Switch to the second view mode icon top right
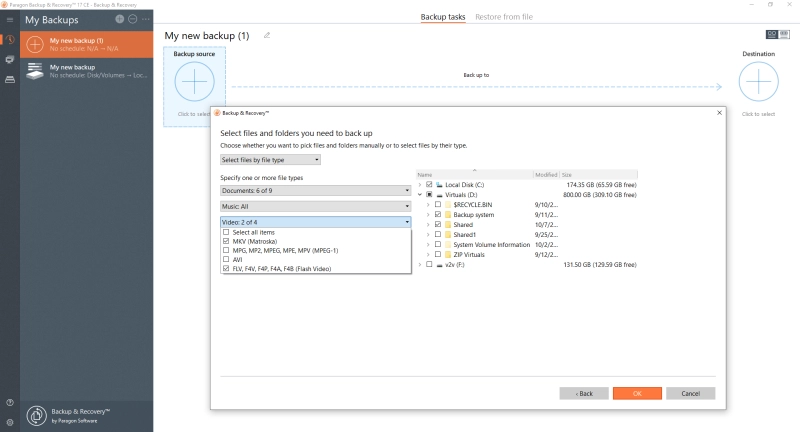800x432 pixels. pyautogui.click(x=784, y=34)
